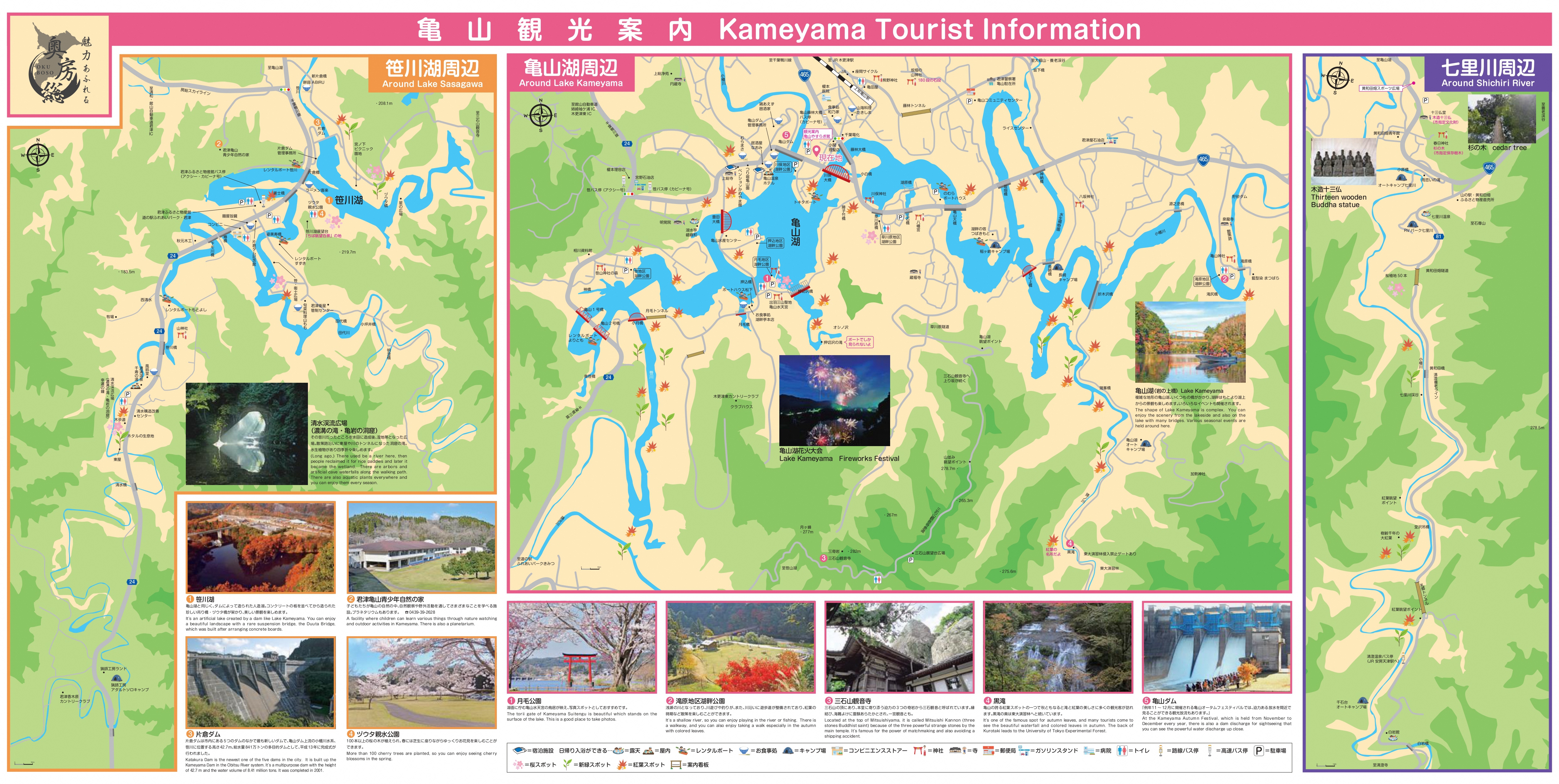Select the parking P icon in the legend

[1260, 751]
